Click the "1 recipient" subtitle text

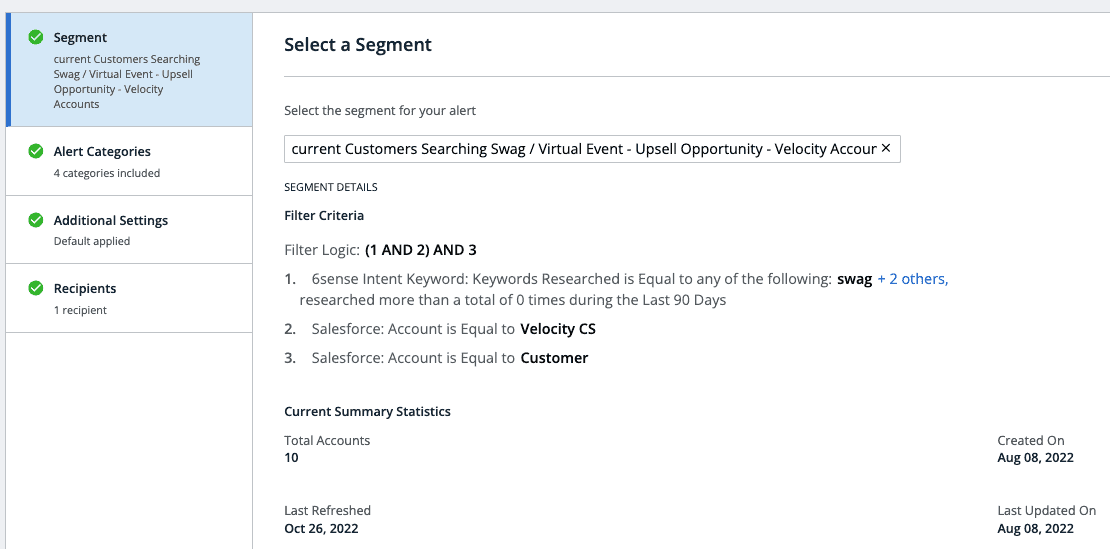click(x=80, y=310)
